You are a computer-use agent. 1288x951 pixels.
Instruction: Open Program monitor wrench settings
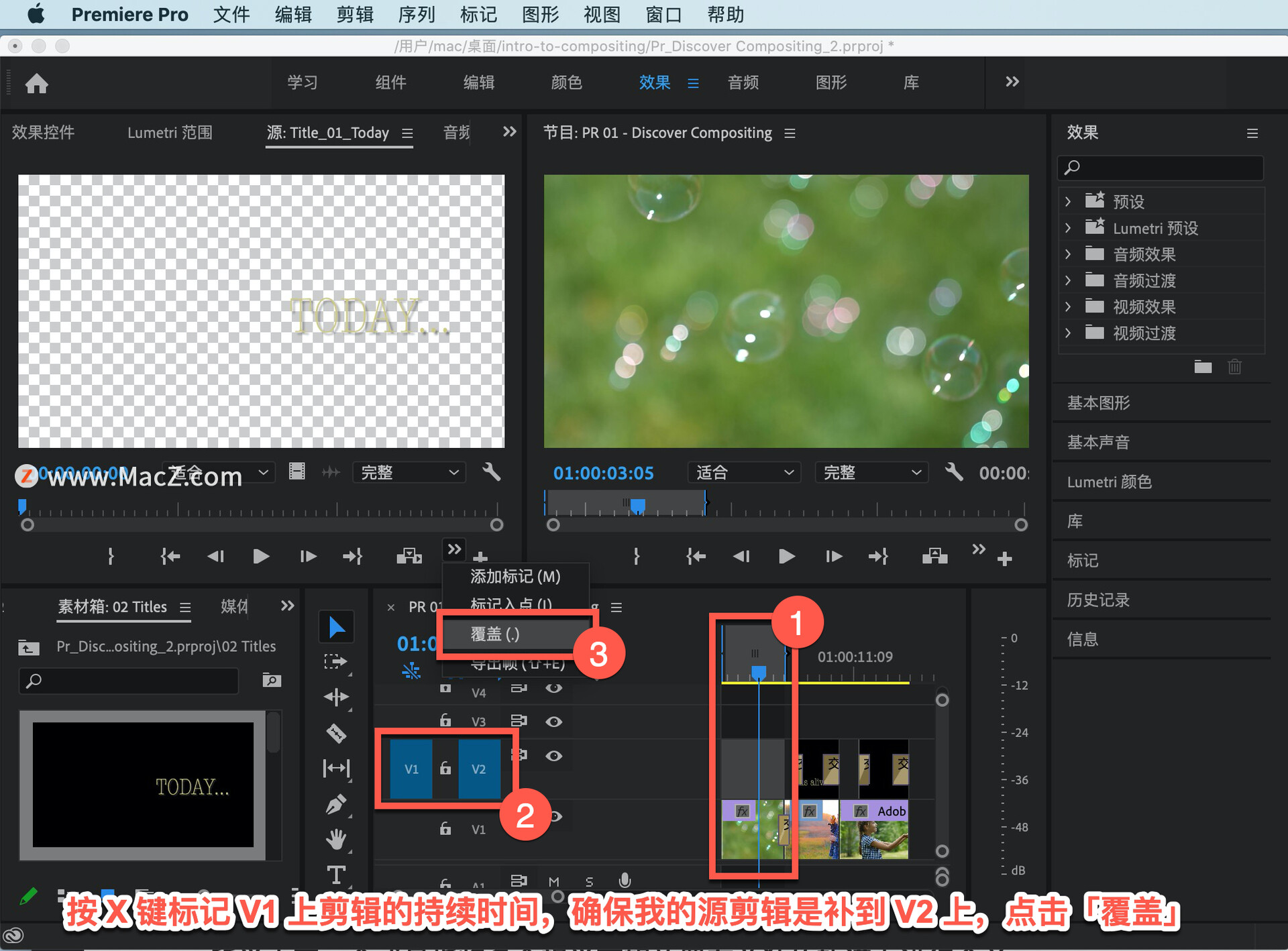click(954, 472)
